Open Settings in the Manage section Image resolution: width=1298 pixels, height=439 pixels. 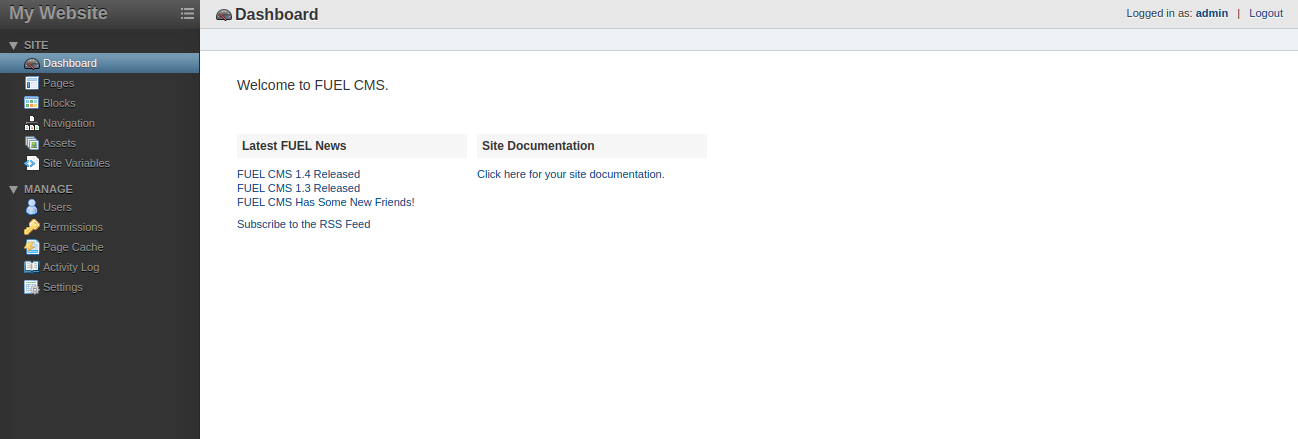tap(100, 287)
